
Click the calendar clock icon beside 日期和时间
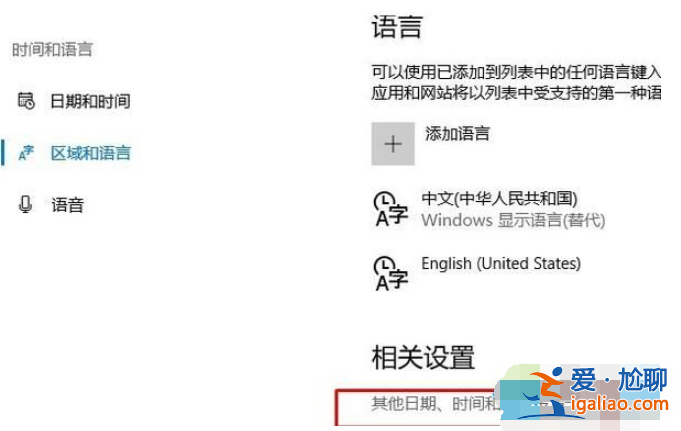(x=26, y=101)
